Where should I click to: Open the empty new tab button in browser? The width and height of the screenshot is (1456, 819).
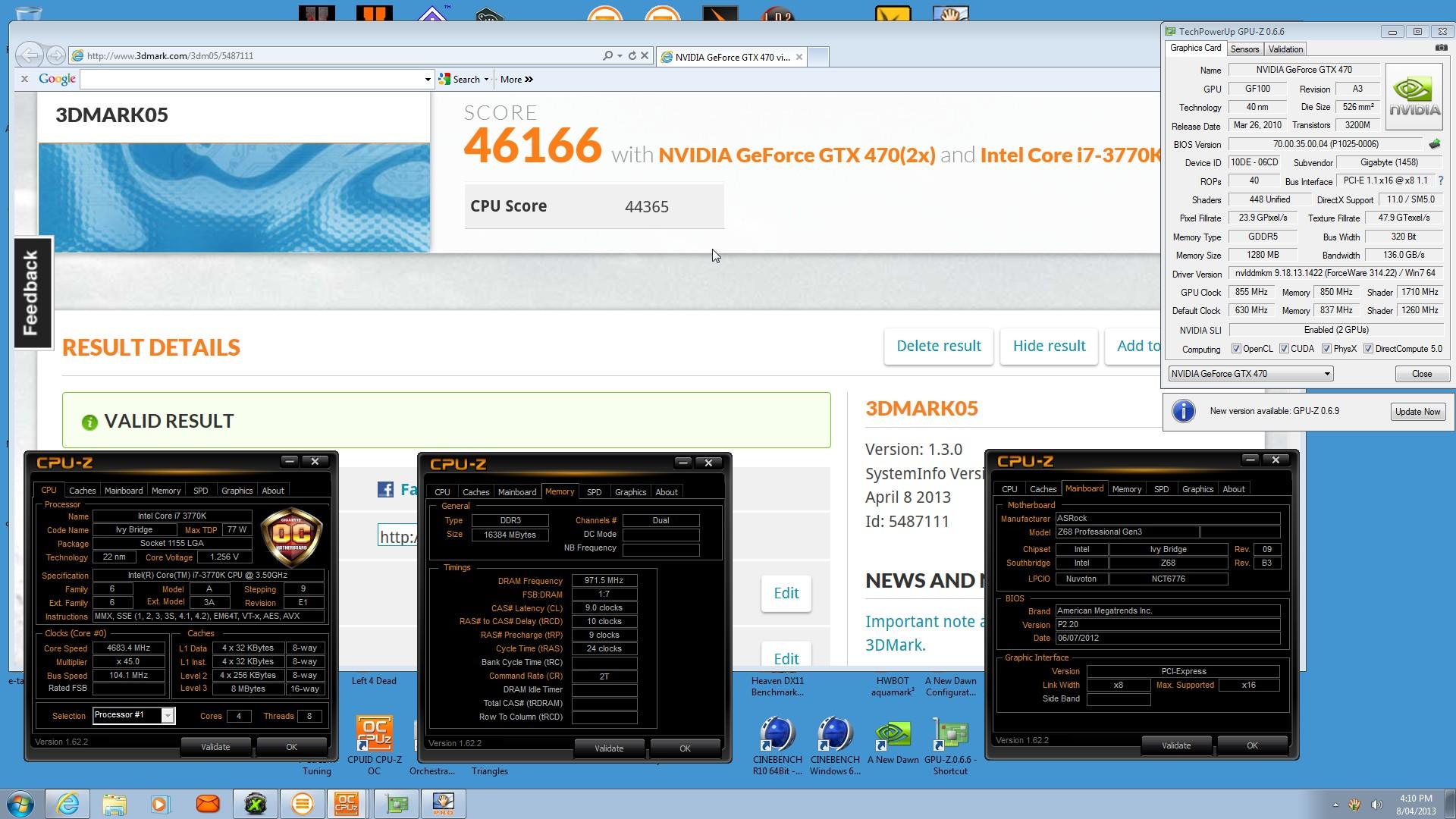point(818,57)
